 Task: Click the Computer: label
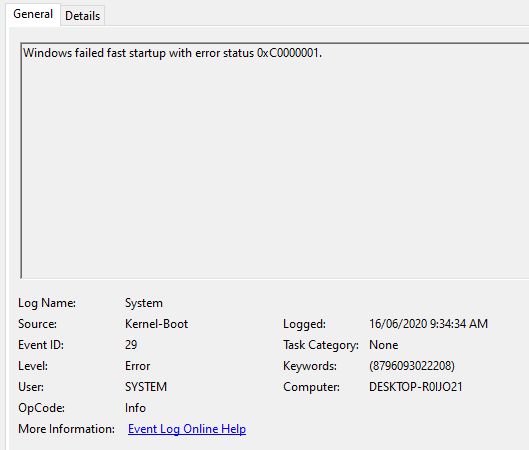pos(311,387)
